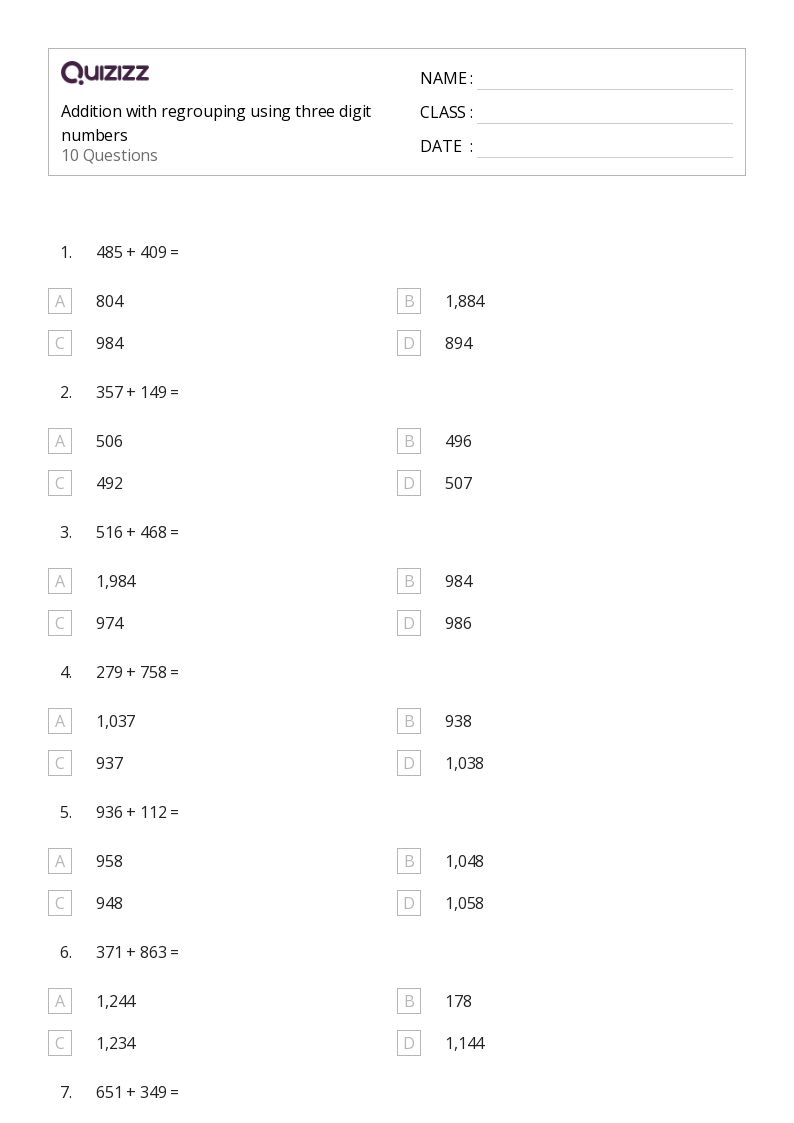Click question 4 text '279 + 758 ='
794x1123 pixels.
137,672
